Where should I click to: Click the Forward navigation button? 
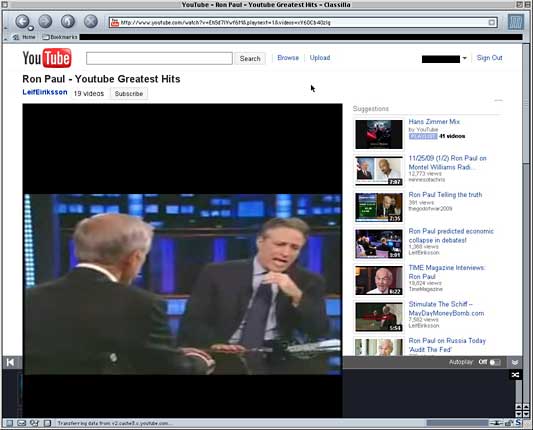tap(45, 21)
